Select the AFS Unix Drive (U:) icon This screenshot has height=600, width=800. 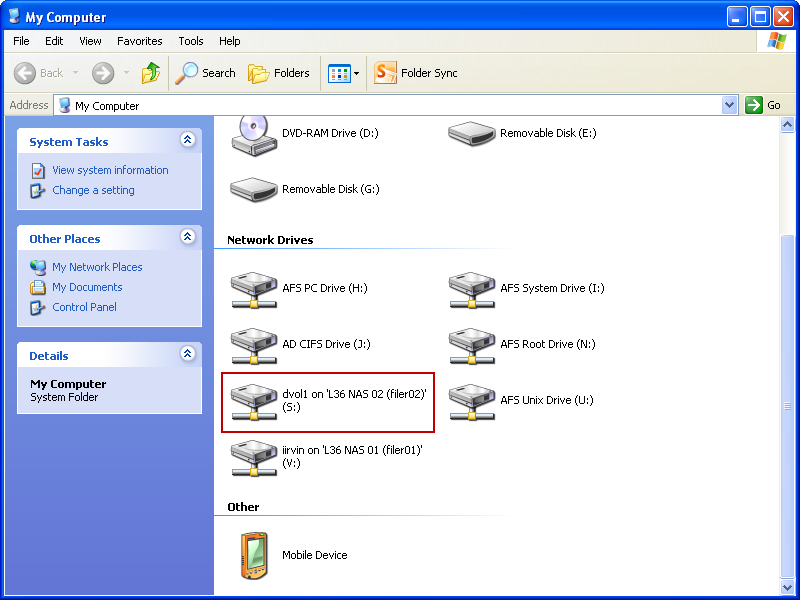(x=471, y=402)
